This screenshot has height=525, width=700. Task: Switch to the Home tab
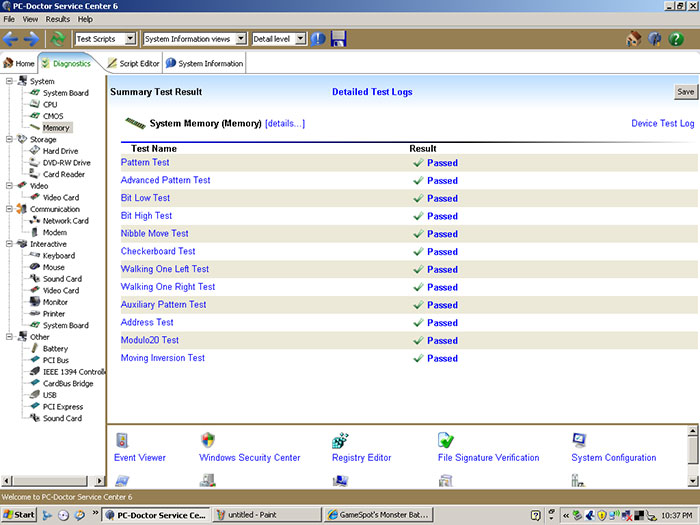[x=19, y=63]
